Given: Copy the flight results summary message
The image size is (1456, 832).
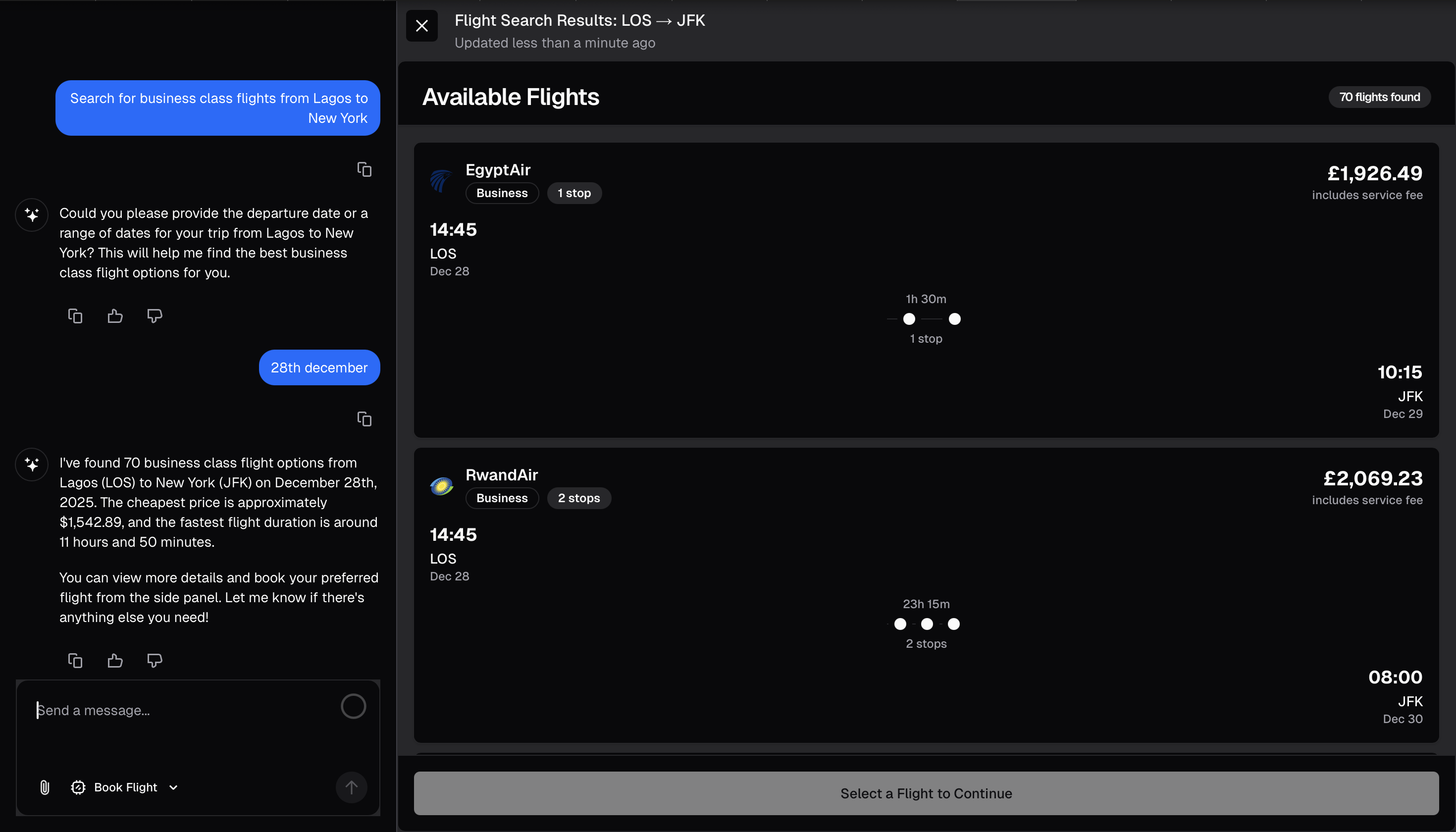Looking at the screenshot, I should pos(75,660).
